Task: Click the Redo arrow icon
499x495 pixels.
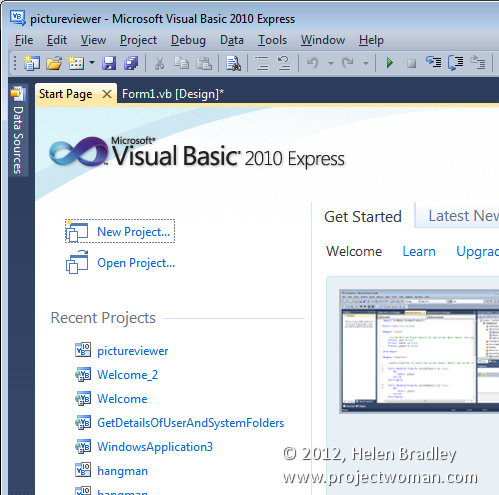Action: pos(348,63)
